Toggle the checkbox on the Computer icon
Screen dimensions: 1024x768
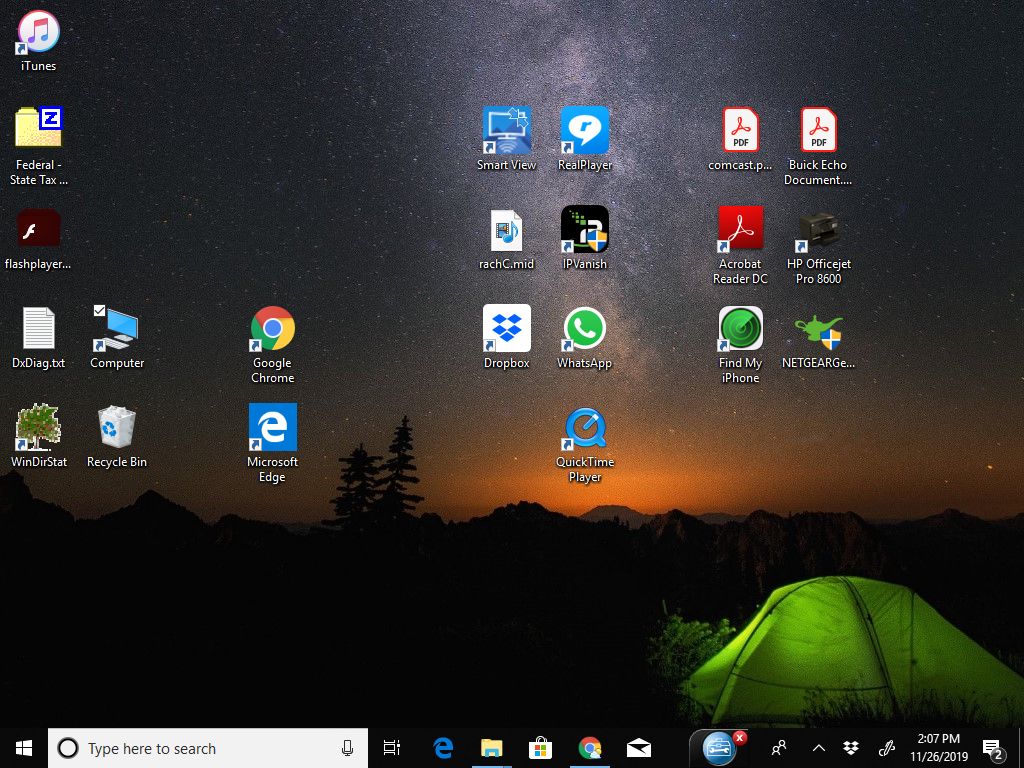coord(98,311)
